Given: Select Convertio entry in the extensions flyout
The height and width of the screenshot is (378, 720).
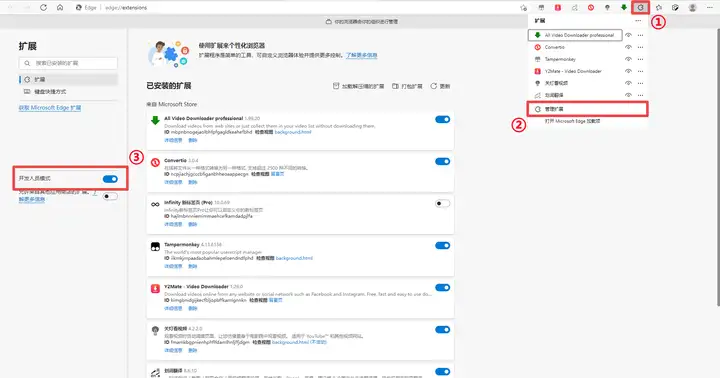Looking at the screenshot, I should click(x=575, y=47).
